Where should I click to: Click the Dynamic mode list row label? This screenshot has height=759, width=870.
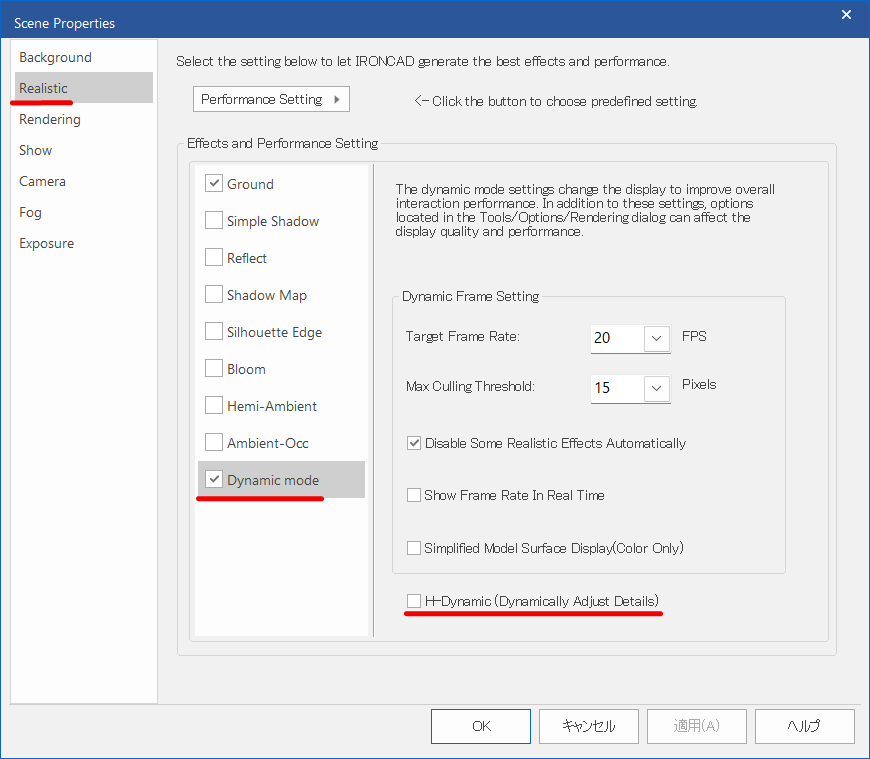click(273, 480)
